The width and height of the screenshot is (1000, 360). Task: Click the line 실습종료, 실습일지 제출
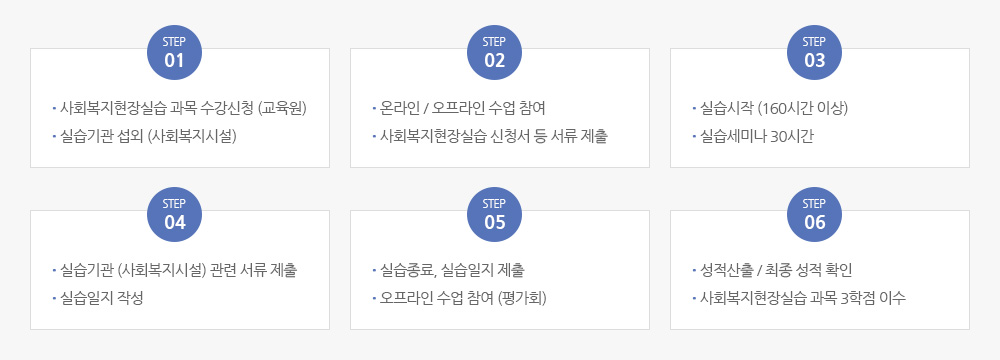click(452, 271)
